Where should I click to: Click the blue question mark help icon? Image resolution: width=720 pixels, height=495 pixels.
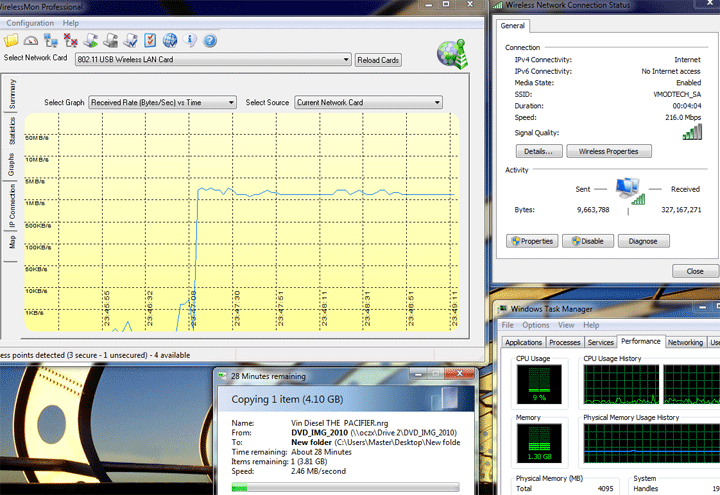coord(210,41)
